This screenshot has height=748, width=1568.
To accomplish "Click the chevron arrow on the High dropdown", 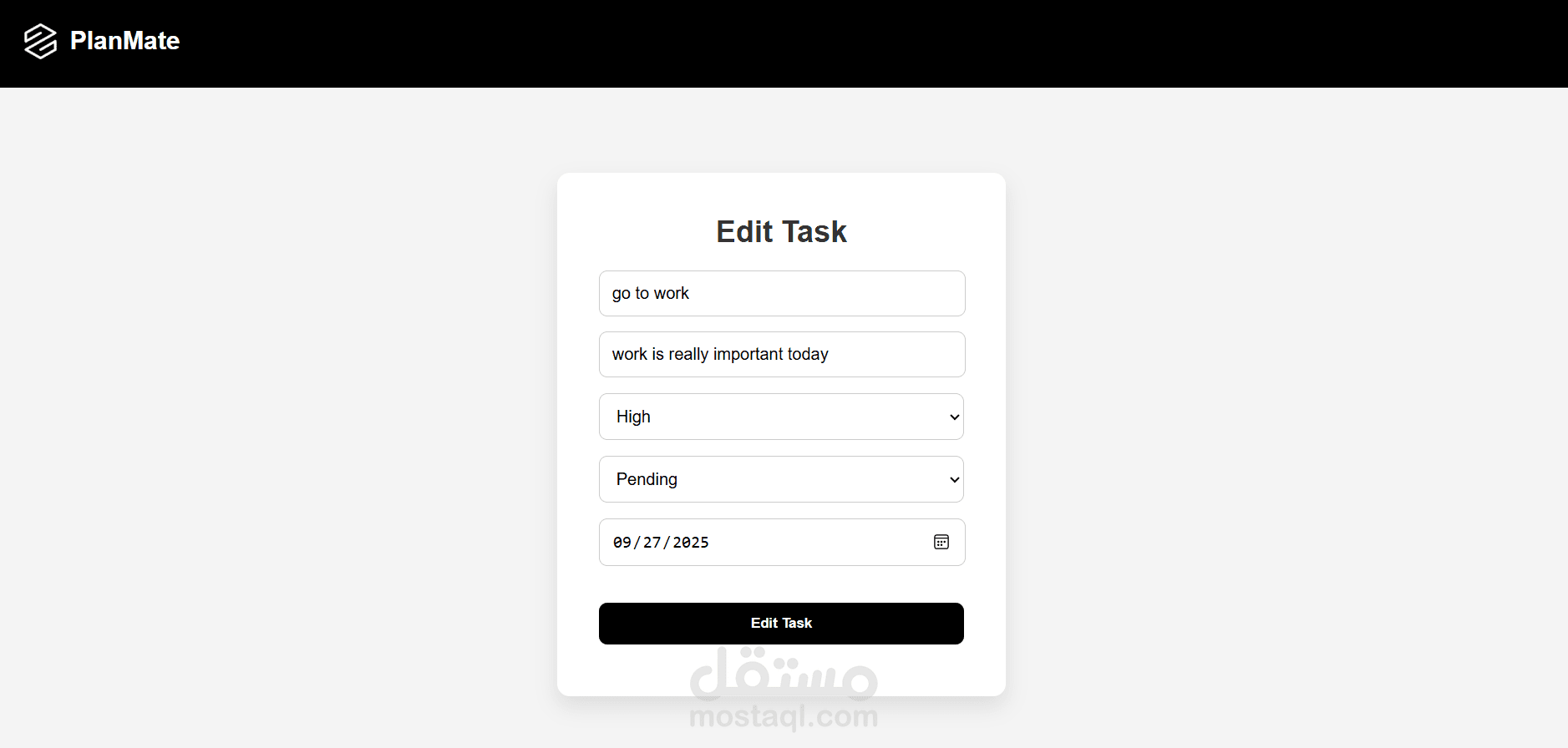I will coord(954,417).
